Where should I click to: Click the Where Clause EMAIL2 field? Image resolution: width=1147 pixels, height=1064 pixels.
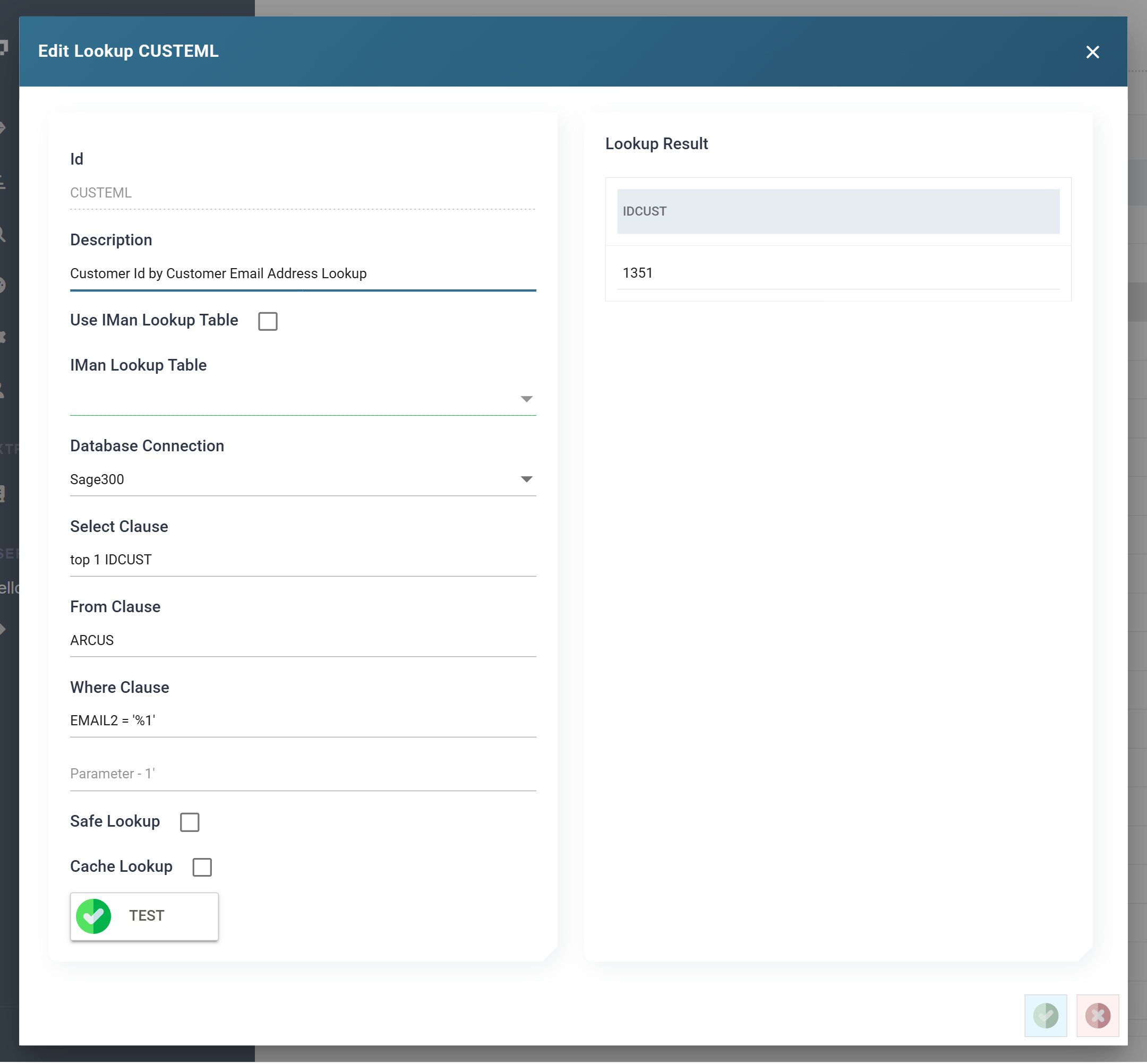[303, 720]
